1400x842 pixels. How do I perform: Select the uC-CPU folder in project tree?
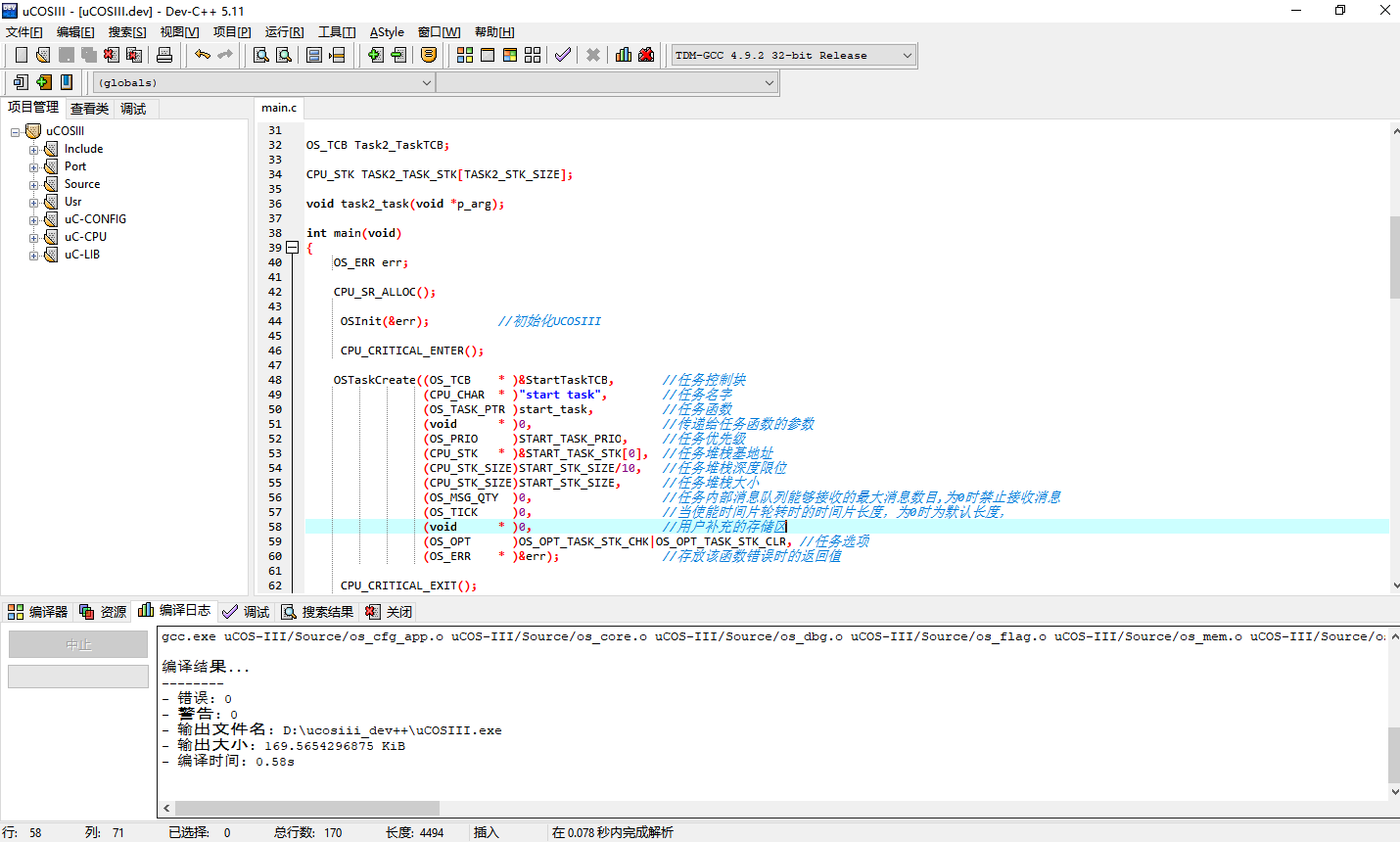point(85,237)
